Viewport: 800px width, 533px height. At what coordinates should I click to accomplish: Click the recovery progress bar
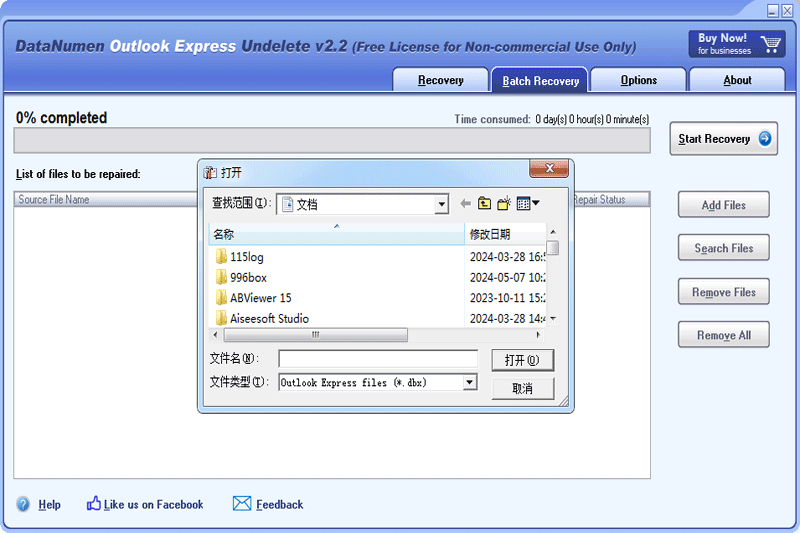(332, 140)
